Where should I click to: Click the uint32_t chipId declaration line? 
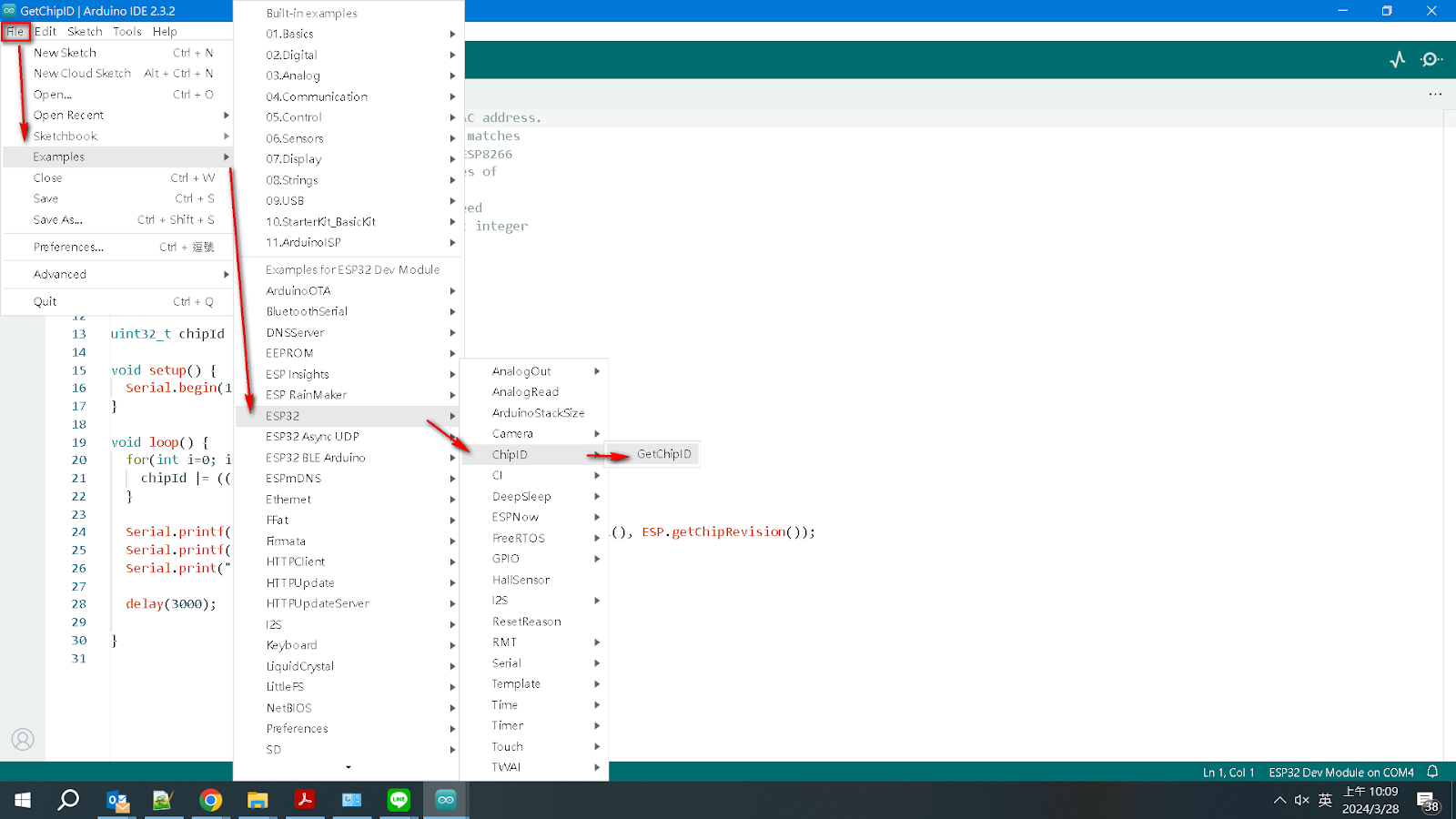tap(167, 334)
